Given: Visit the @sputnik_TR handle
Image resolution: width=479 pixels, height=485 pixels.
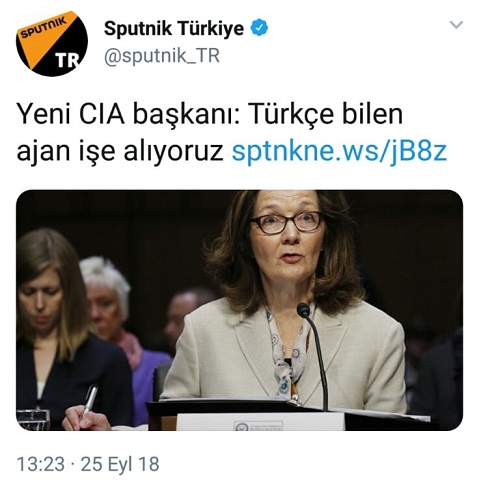Looking at the screenshot, I should pos(162,56).
